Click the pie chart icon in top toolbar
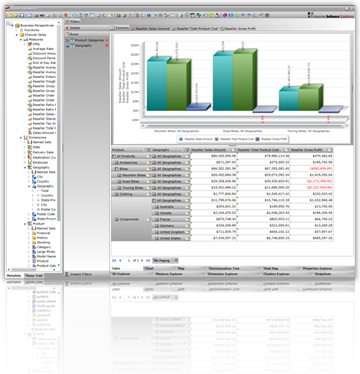 (124, 15)
